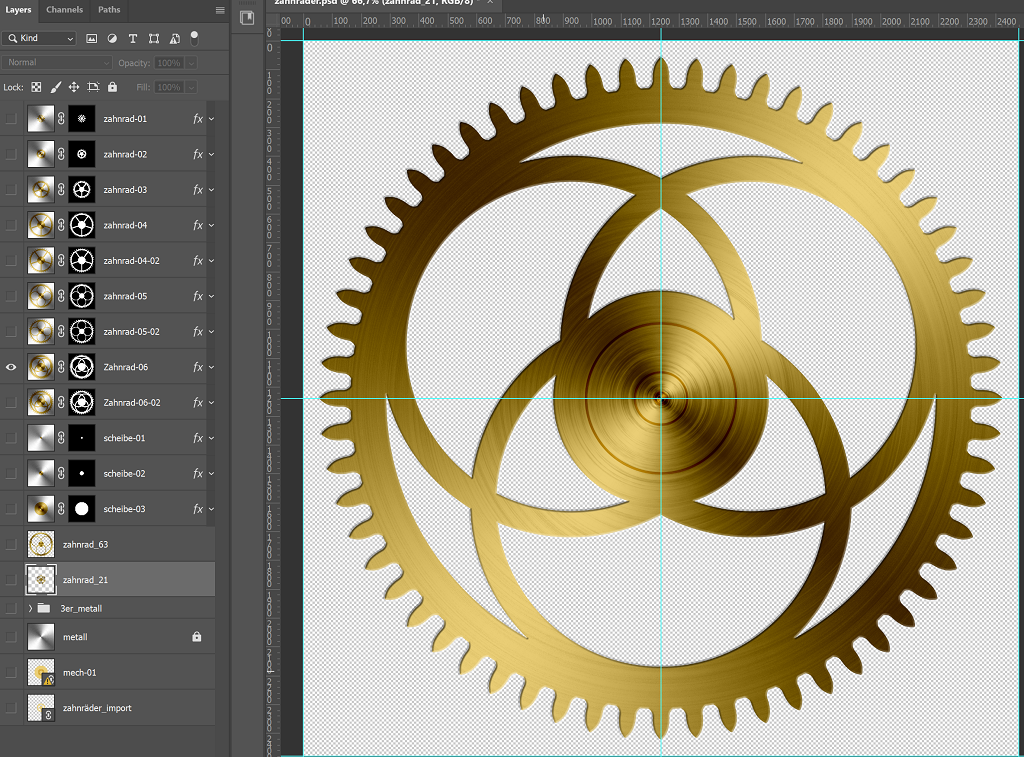Show the zahnrad_63 layer visibility
Image resolution: width=1024 pixels, height=757 pixels.
point(11,544)
